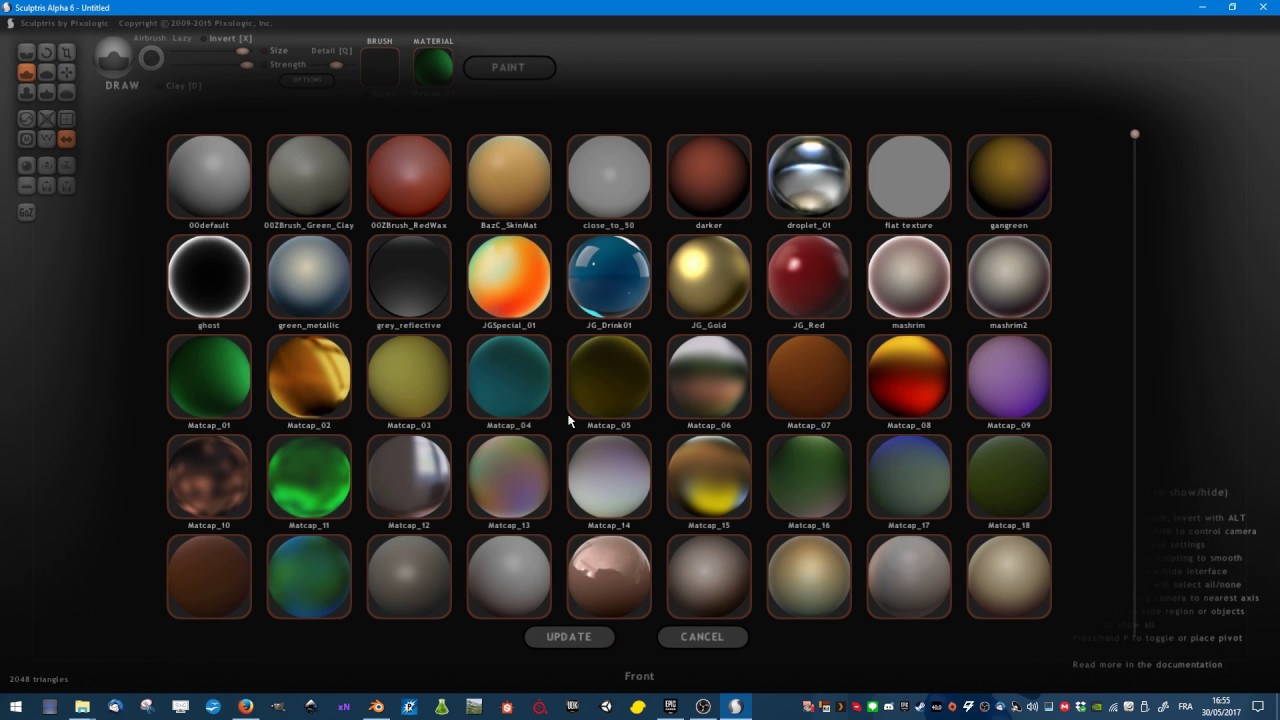
Task: Choose the JG_Gold material
Action: [709, 277]
